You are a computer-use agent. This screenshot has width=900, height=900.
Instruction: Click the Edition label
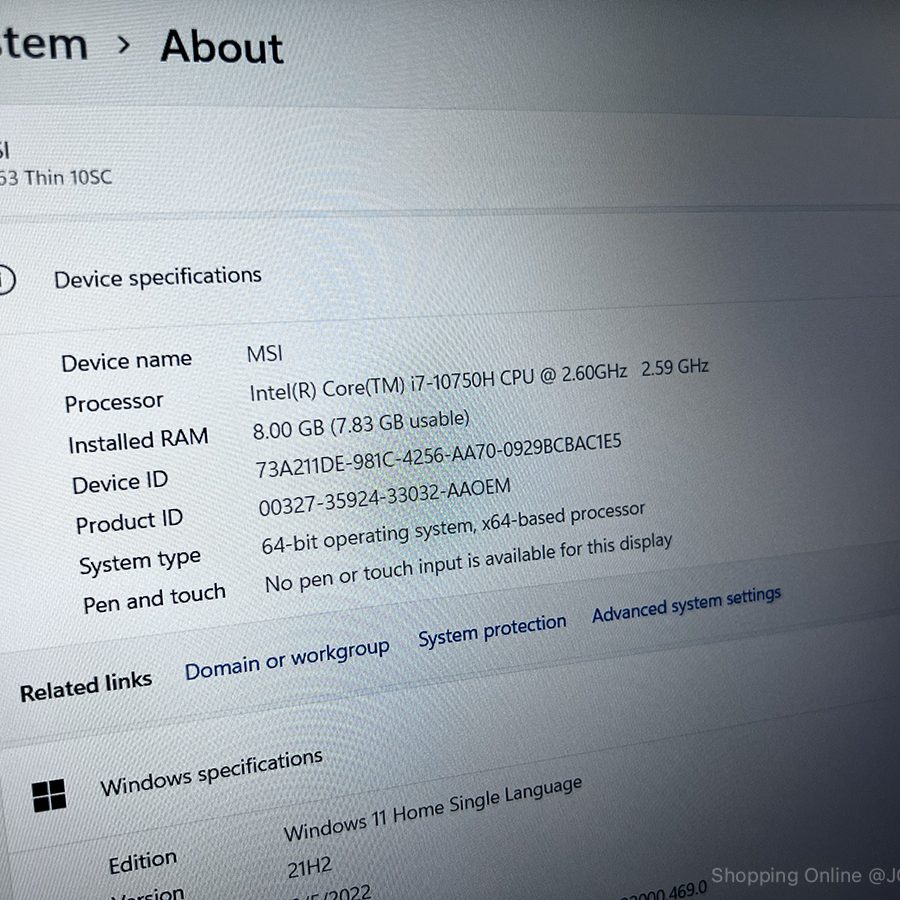pyautogui.click(x=143, y=862)
